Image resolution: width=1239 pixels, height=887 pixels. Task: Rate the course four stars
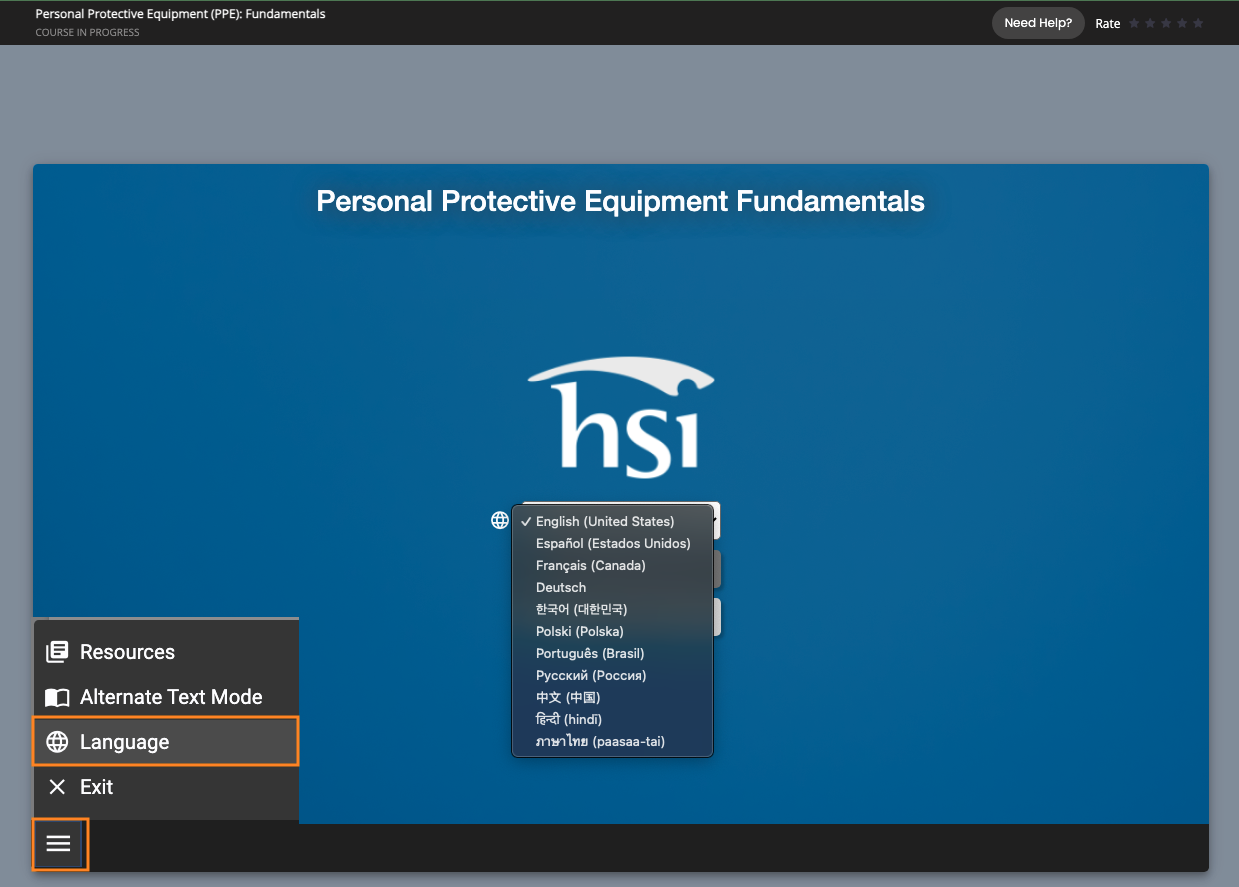click(x=1182, y=23)
